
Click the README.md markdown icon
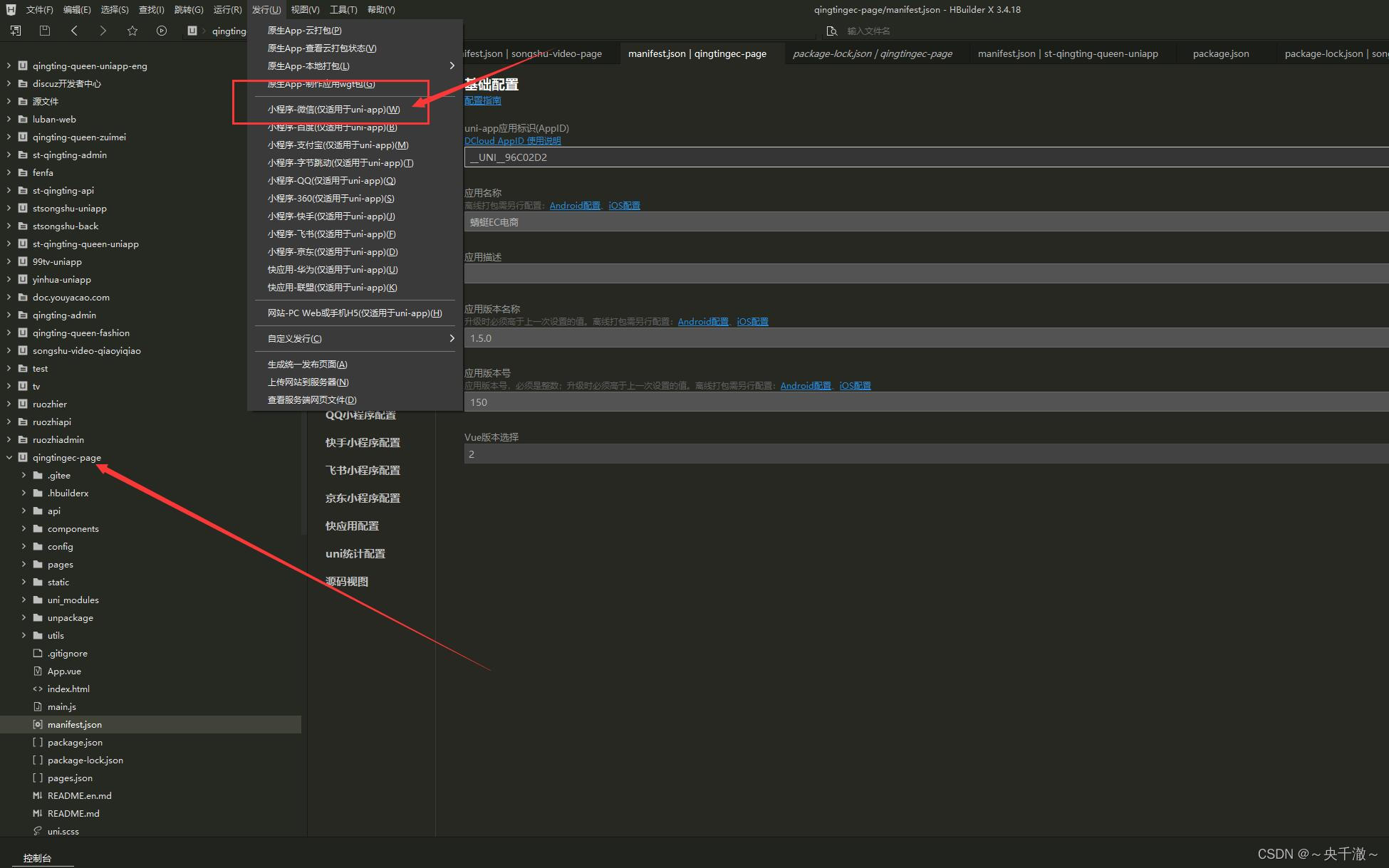click(x=38, y=813)
